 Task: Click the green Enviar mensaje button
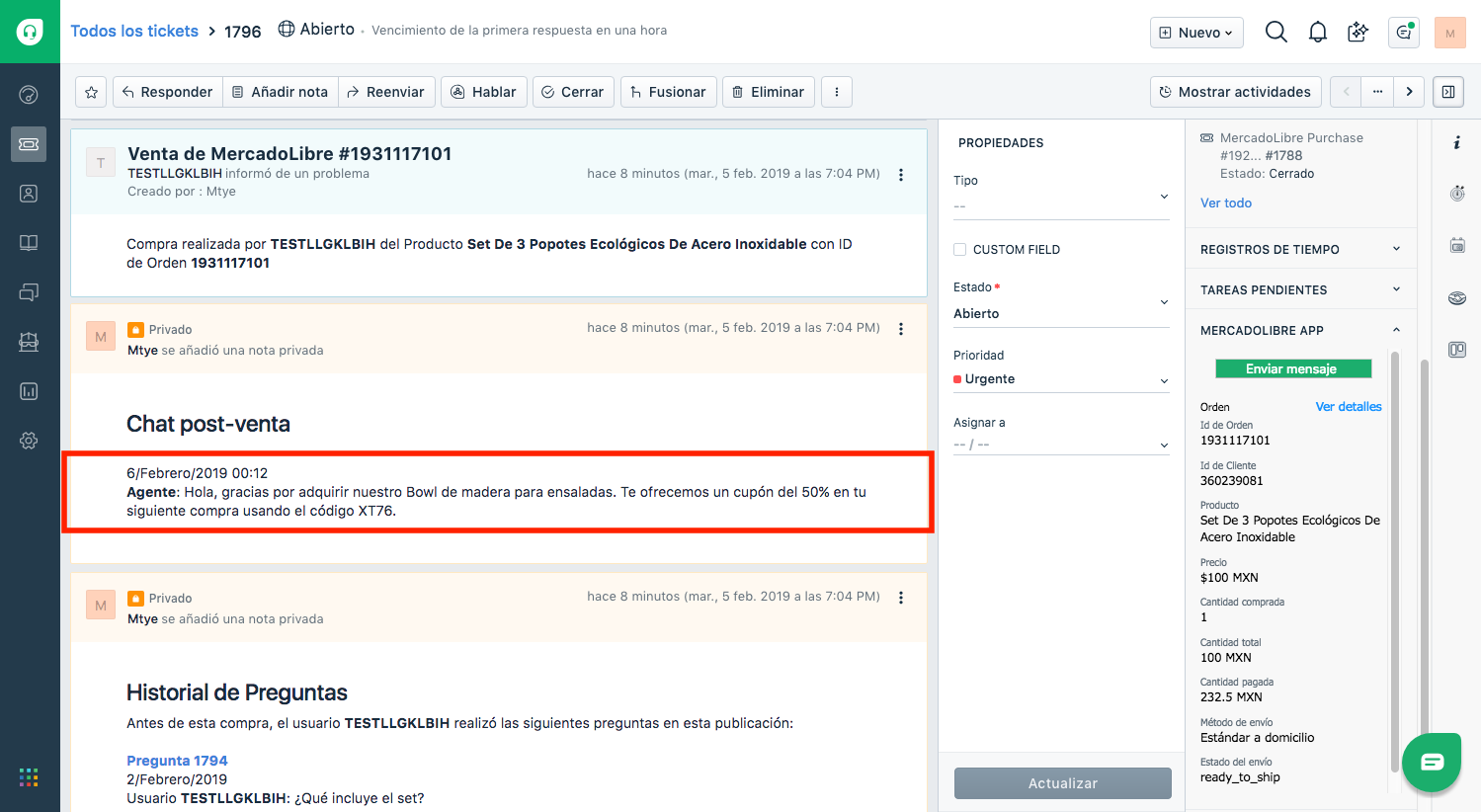pos(1293,368)
